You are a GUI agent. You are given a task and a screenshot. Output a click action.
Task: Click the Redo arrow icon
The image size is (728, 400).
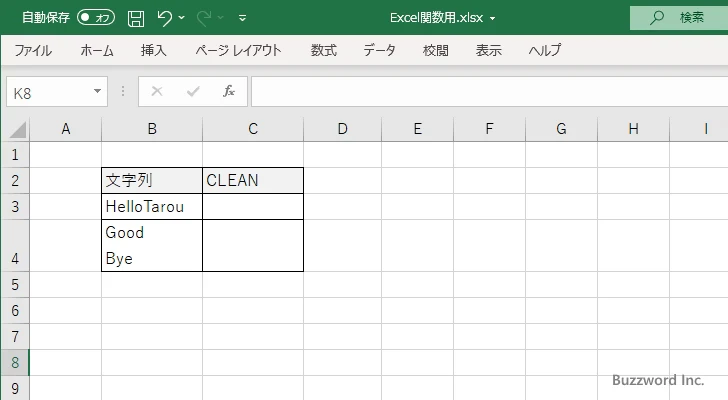point(203,18)
